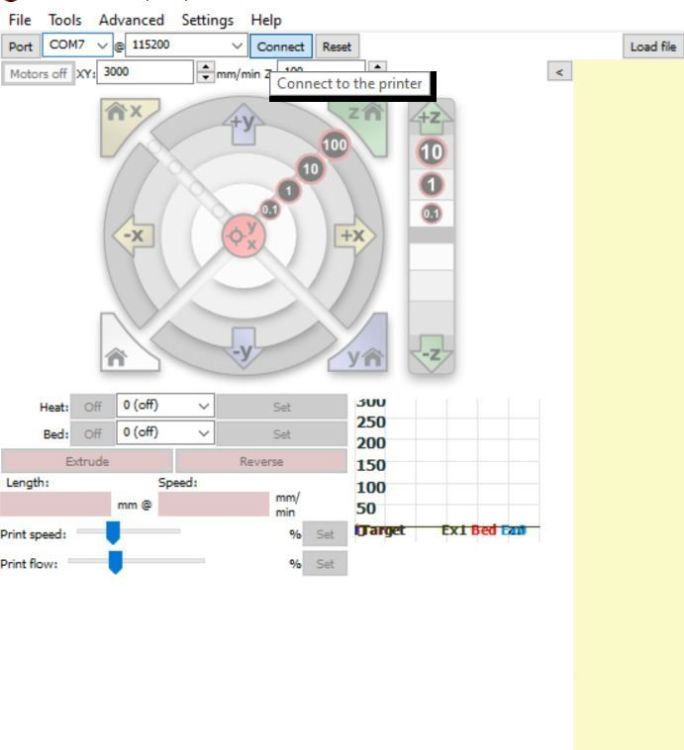The height and width of the screenshot is (750, 684).
Task: Move Z up with the +Z arrow
Action: [431, 118]
